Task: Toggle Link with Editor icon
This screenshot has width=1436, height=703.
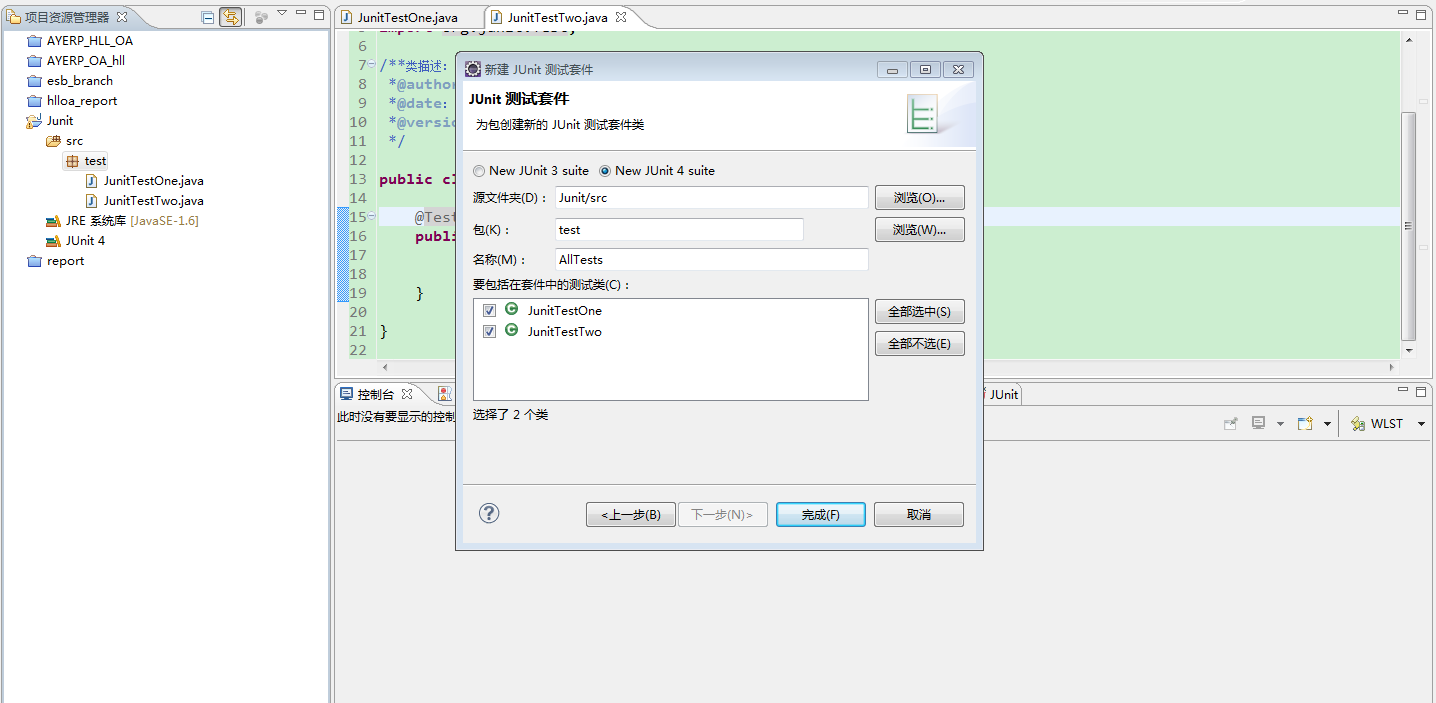Action: pos(230,17)
